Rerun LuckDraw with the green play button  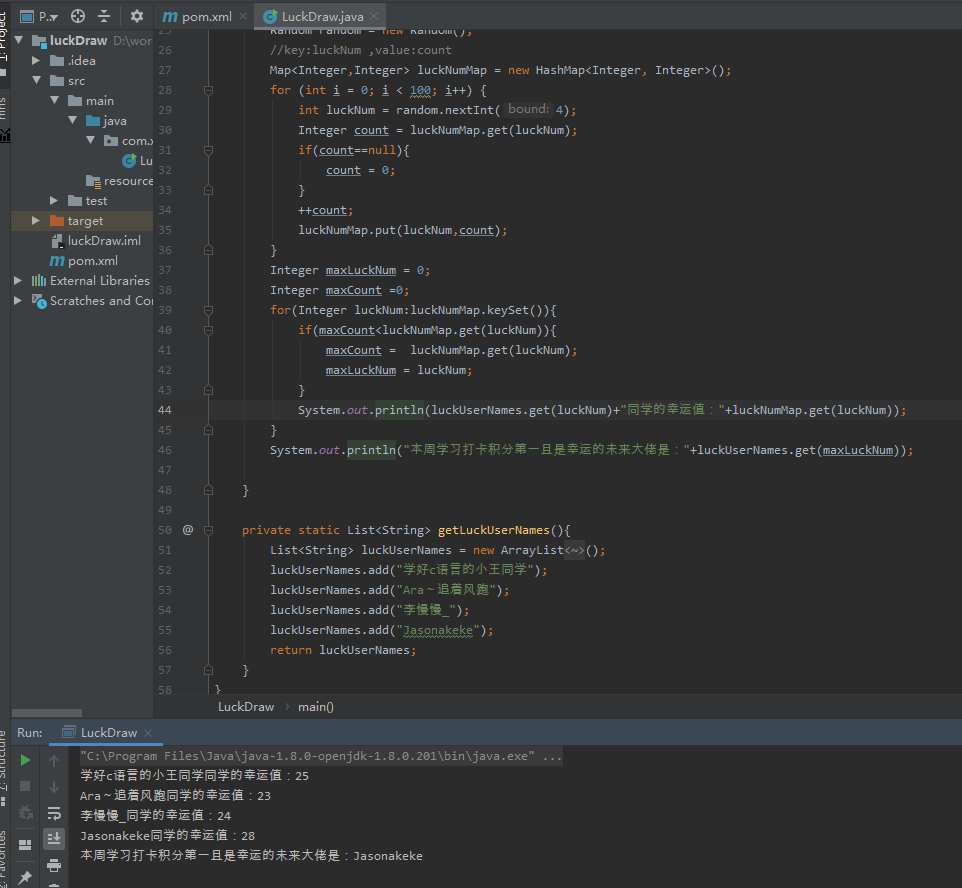25,760
